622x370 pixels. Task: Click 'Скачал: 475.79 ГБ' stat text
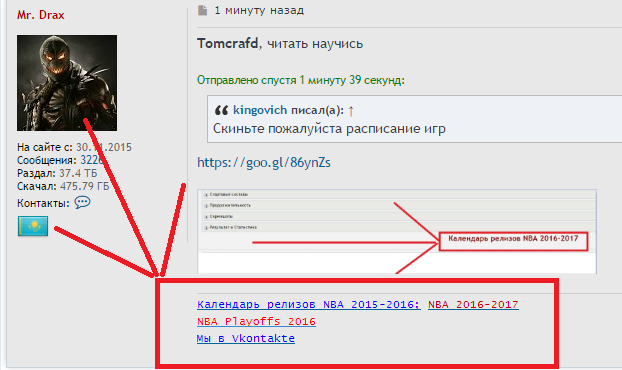(x=63, y=186)
